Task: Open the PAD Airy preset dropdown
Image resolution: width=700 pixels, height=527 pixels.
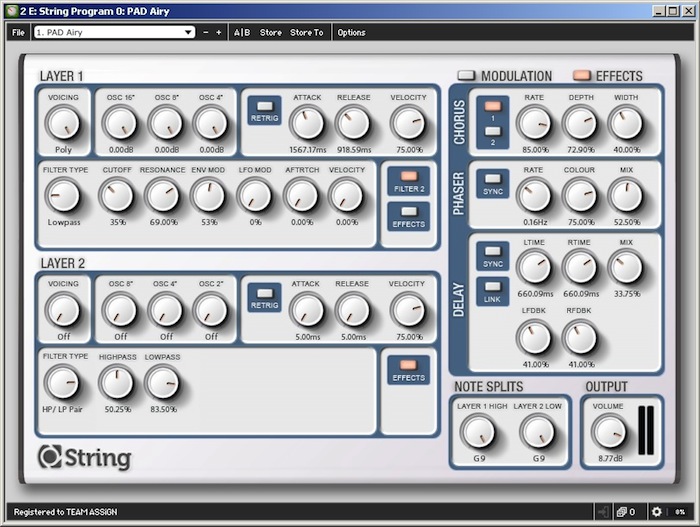Action: [x=113, y=32]
